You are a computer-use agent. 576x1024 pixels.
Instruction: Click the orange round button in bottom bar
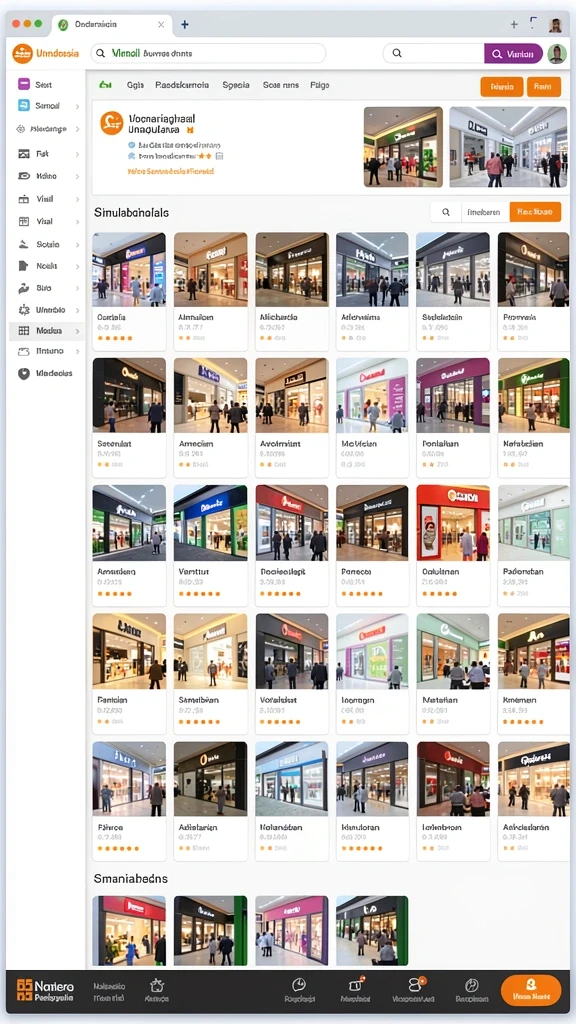(x=531, y=990)
